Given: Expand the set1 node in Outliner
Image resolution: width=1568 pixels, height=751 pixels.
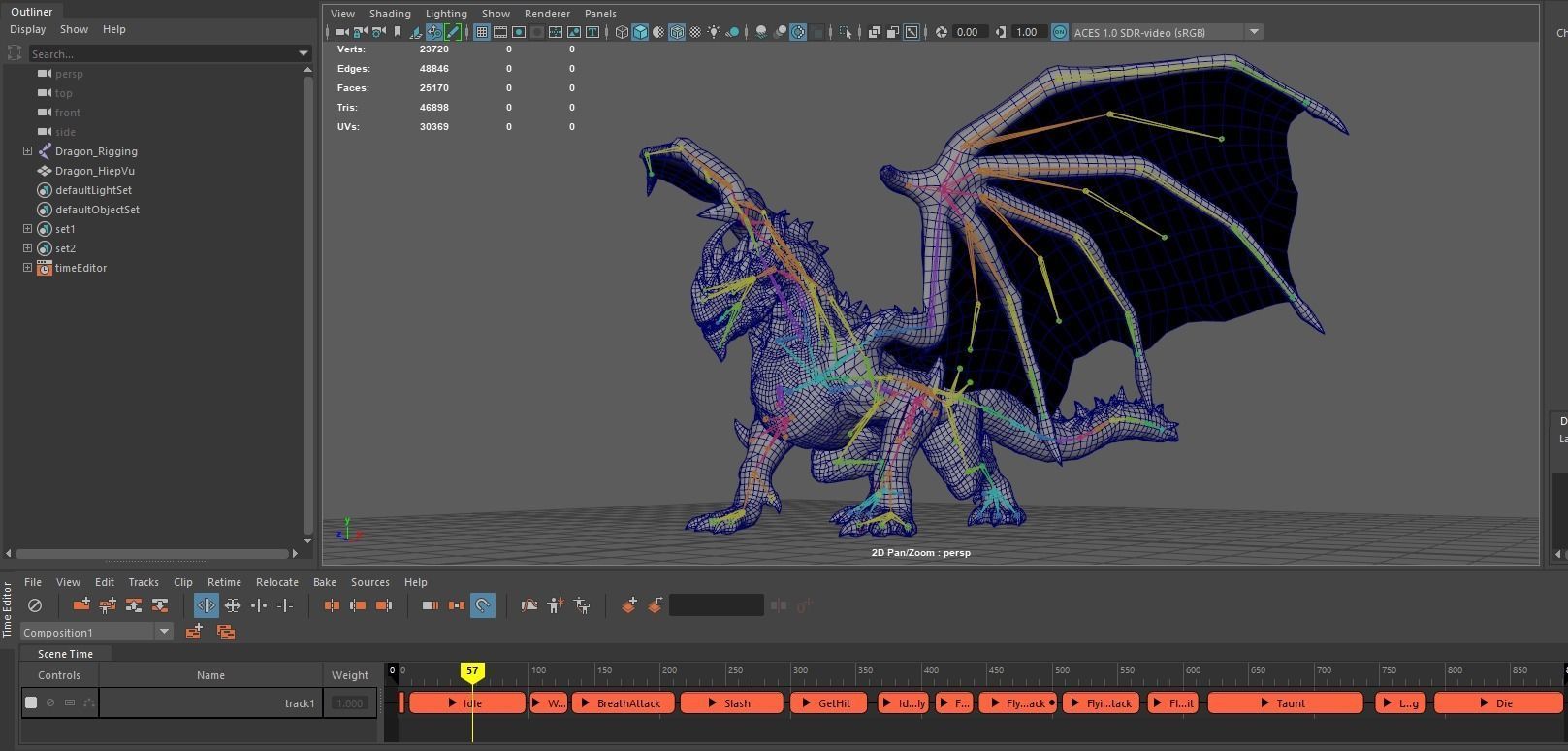Looking at the screenshot, I should coord(28,229).
